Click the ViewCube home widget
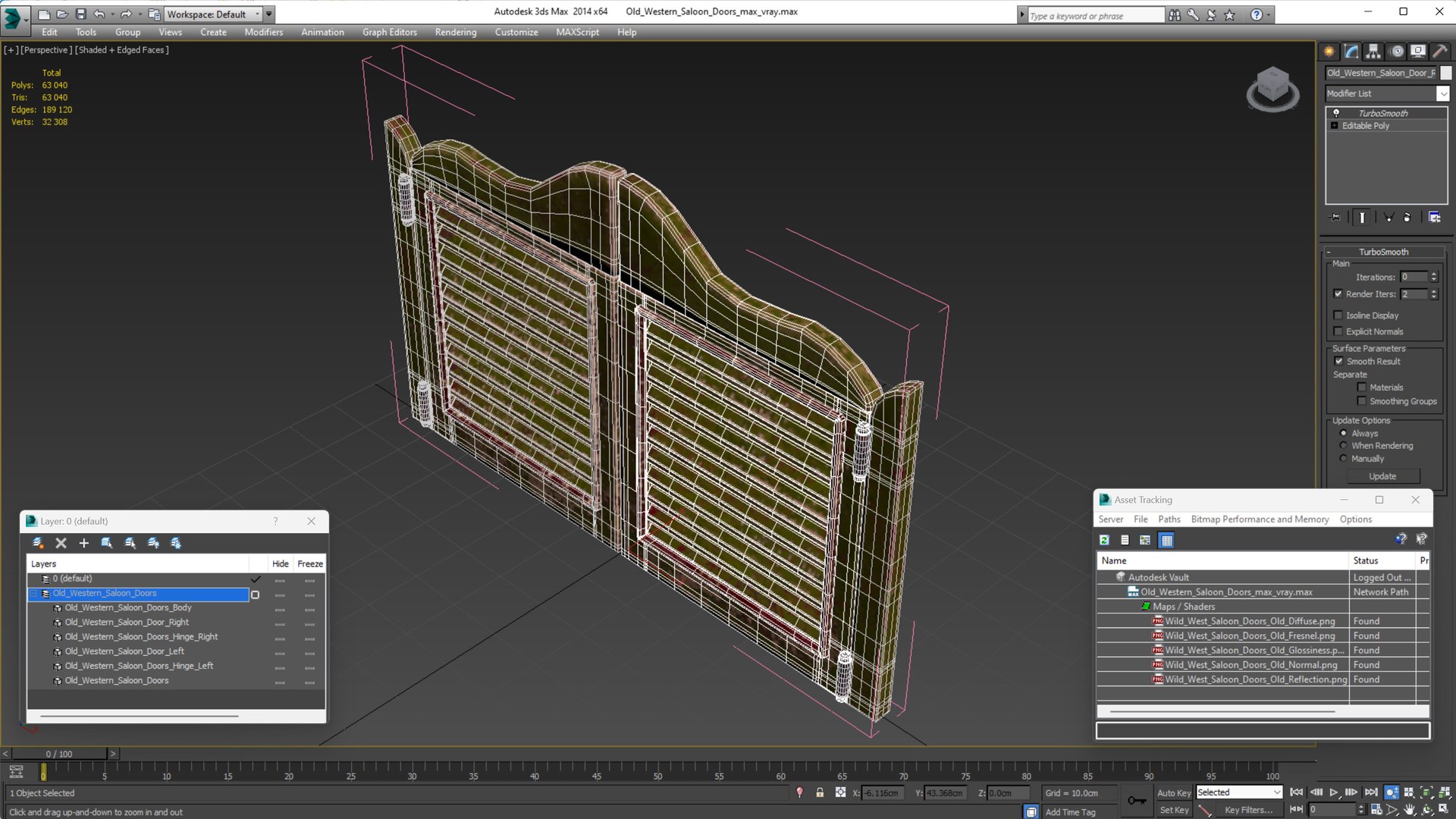The width and height of the screenshot is (1456, 819). coord(1272,89)
